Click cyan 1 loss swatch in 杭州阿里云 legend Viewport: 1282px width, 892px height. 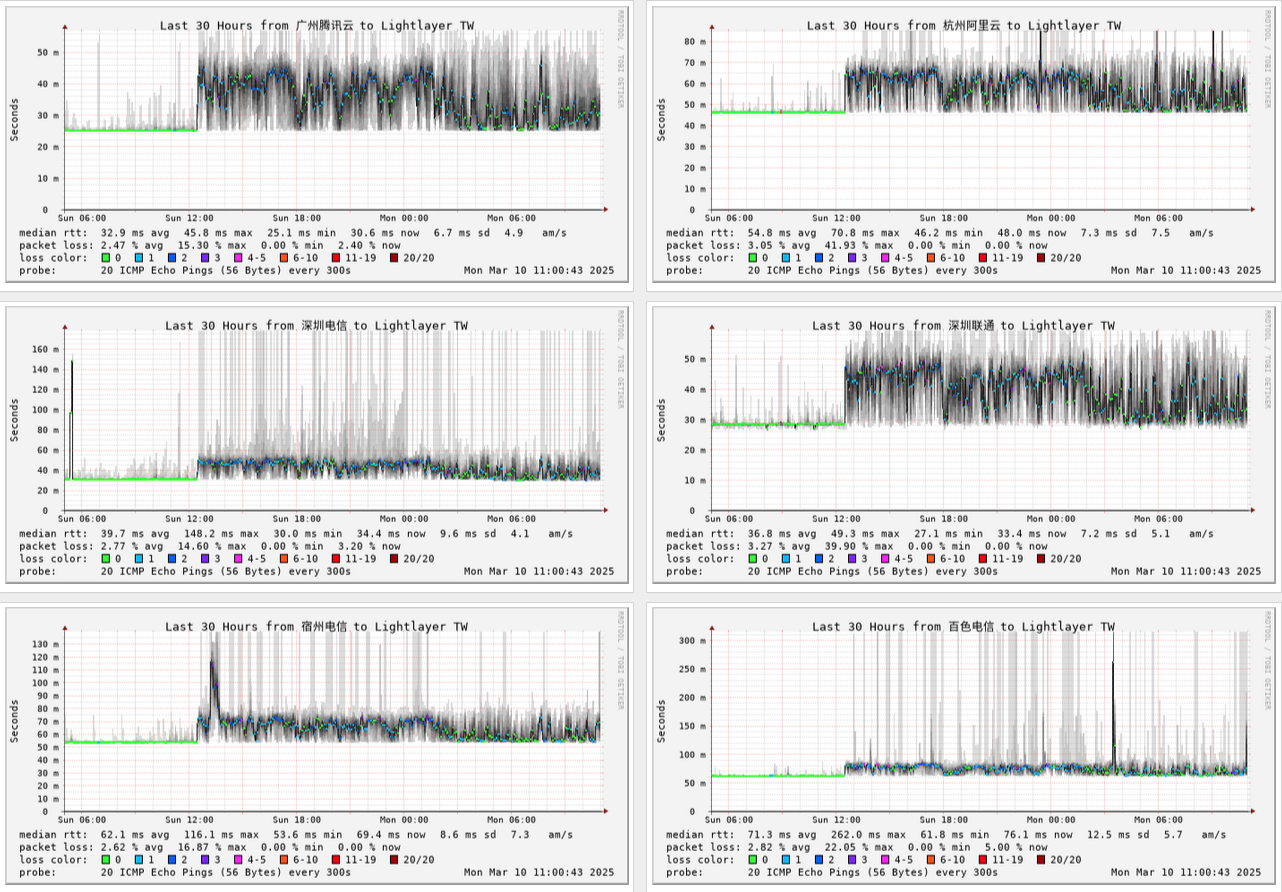click(x=786, y=258)
